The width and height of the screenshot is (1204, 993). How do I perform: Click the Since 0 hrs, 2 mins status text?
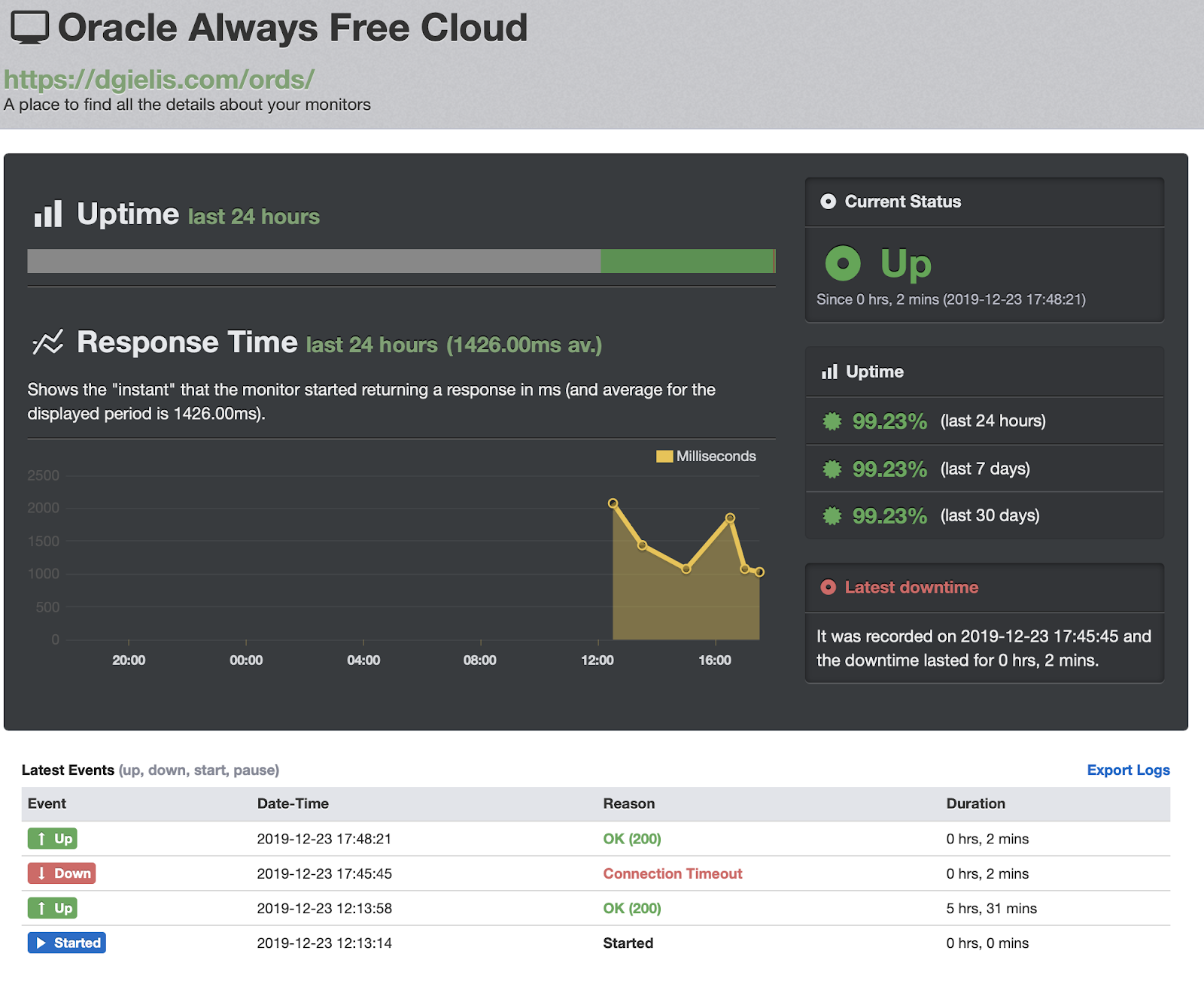(x=951, y=299)
